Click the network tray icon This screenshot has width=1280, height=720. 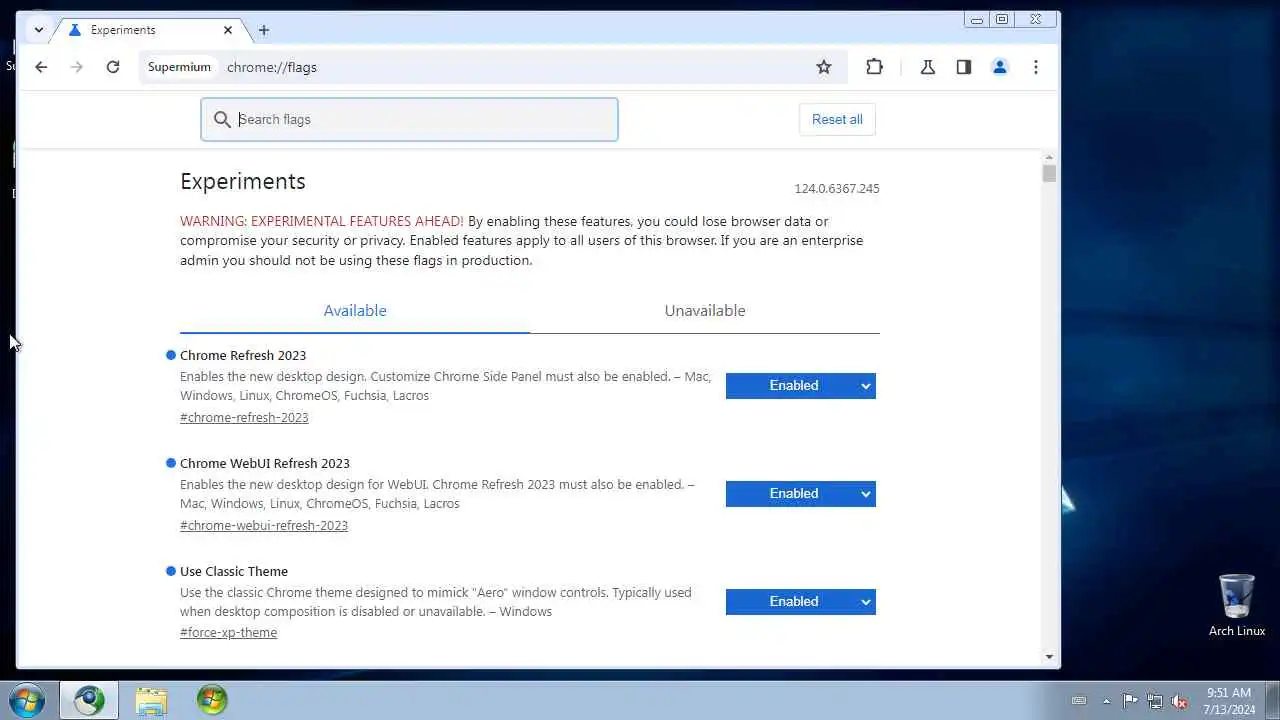pos(1155,701)
